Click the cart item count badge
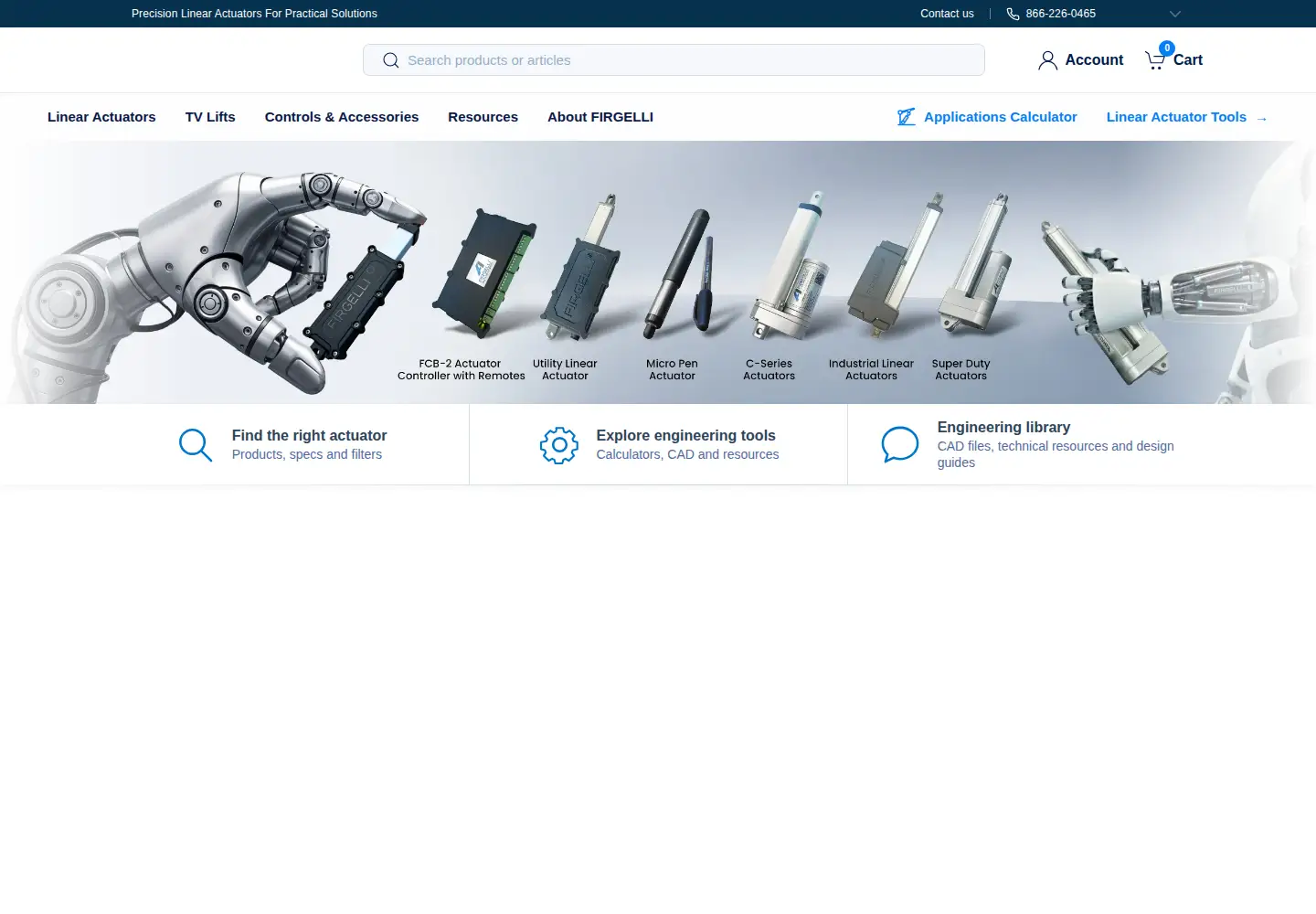Screen dimensions: 1316x914 1167,48
